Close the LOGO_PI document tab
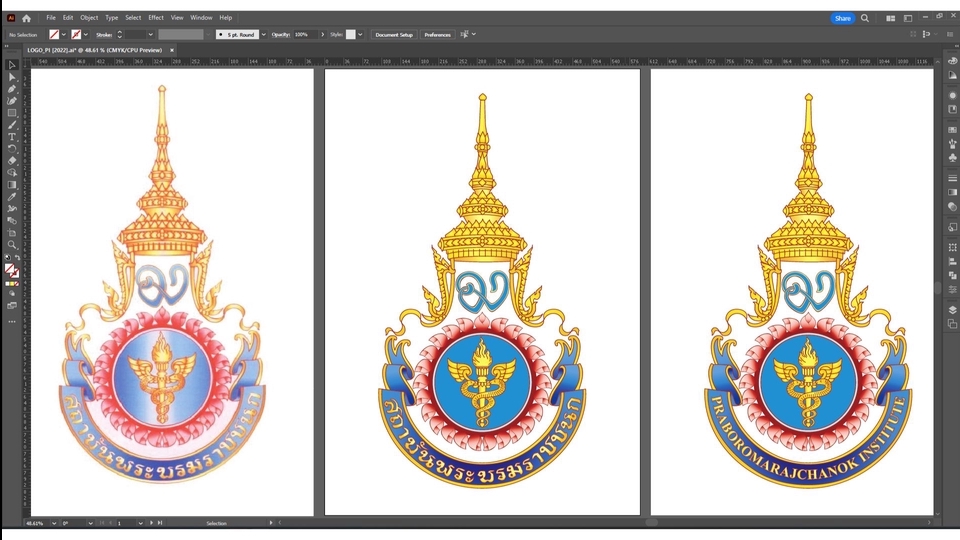This screenshot has width=960, height=540. 172,50
